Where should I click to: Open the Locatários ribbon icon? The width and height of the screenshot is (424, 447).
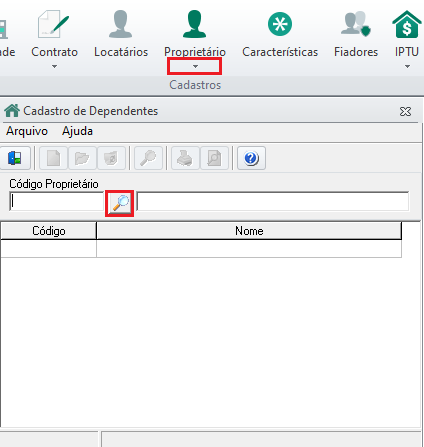point(120,24)
